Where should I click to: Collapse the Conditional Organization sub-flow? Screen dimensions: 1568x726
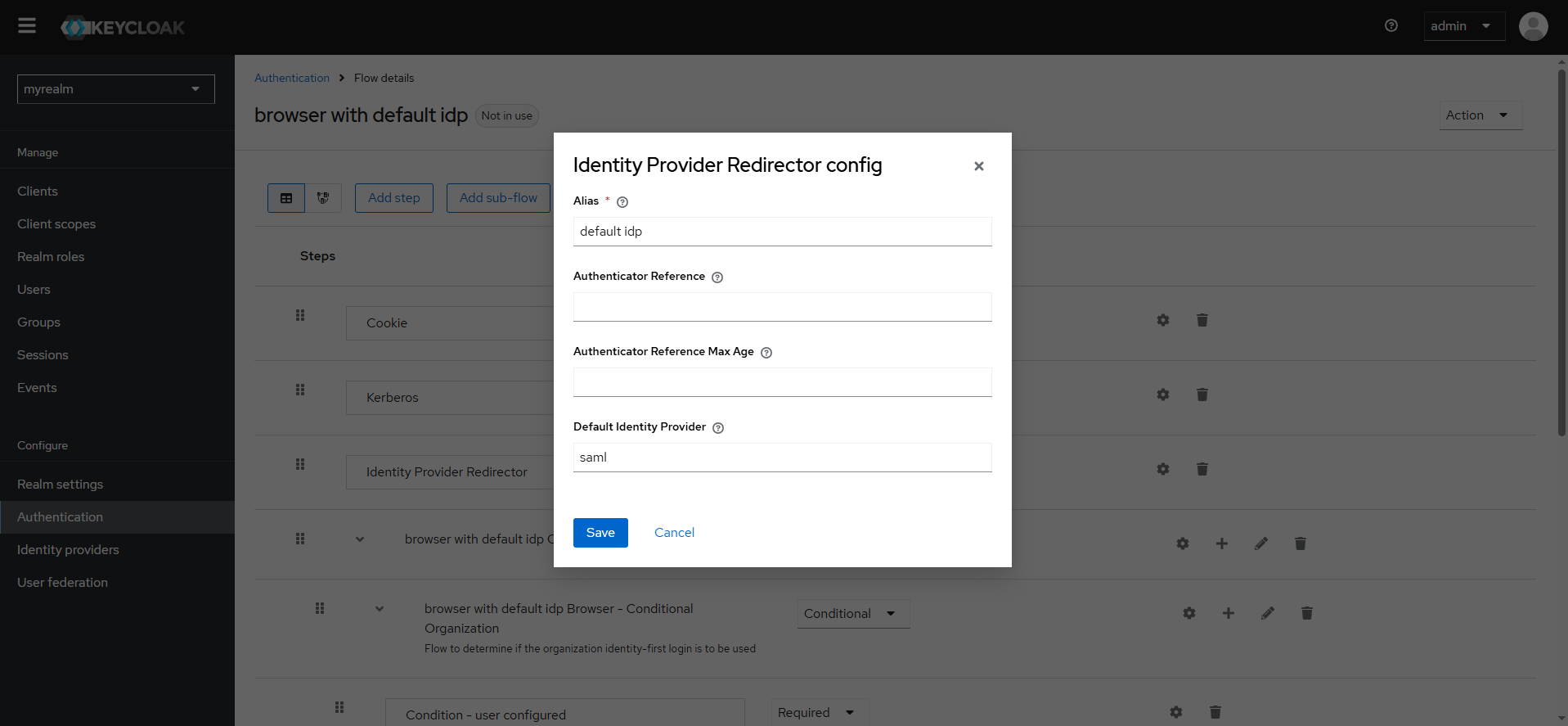pyautogui.click(x=380, y=609)
